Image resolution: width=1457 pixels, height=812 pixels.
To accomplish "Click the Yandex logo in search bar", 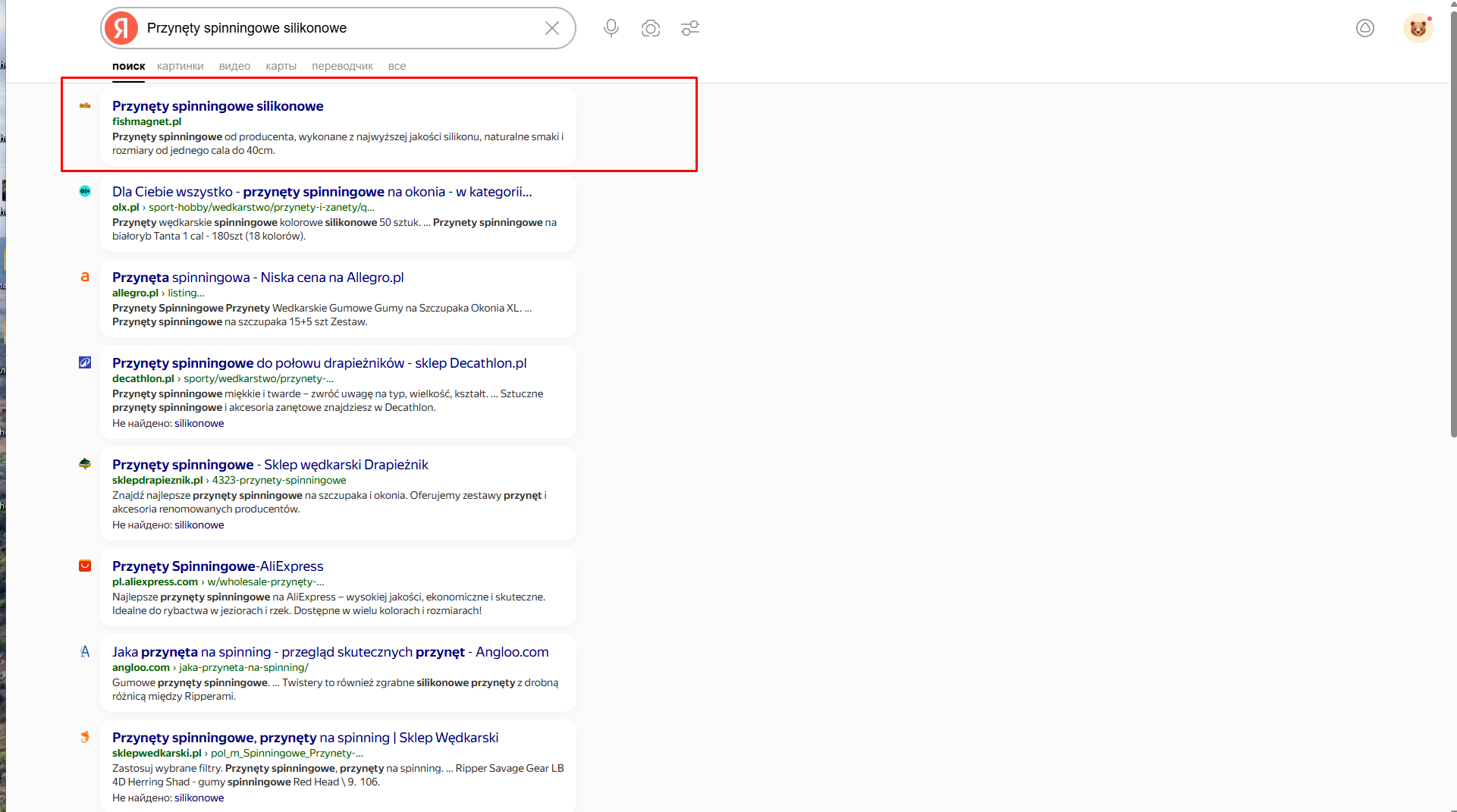I will click(121, 28).
